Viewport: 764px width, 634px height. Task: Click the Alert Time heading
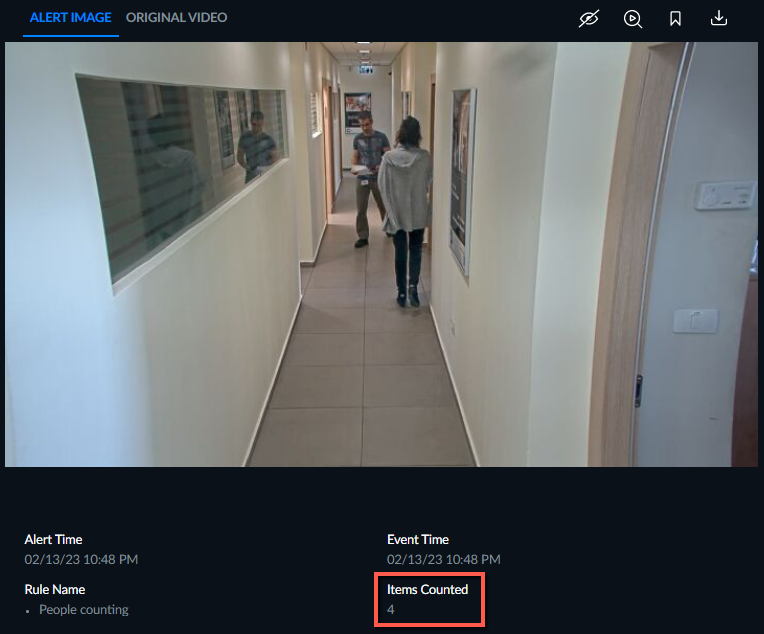tap(53, 539)
